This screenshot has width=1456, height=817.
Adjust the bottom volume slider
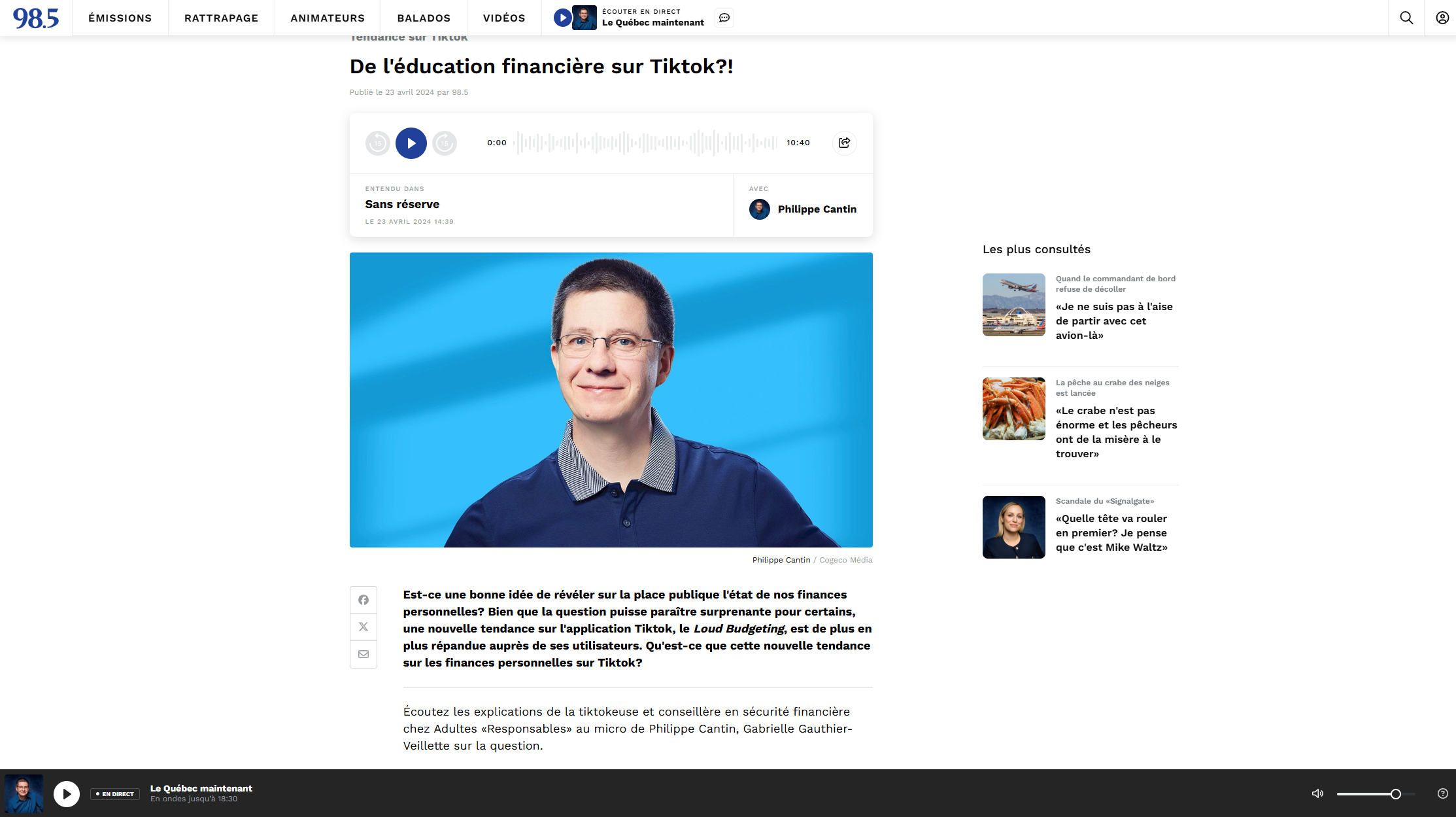tap(1395, 793)
